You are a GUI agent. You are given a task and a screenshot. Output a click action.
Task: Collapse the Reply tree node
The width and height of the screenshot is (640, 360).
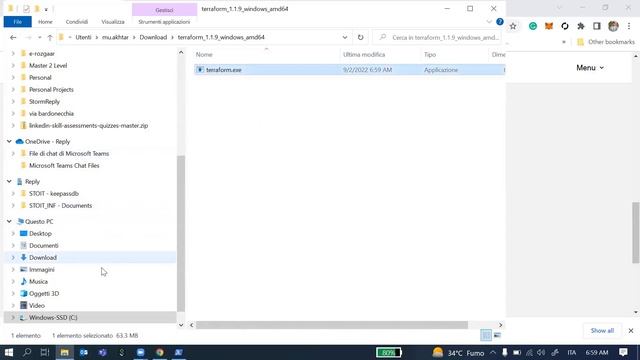(x=9, y=182)
